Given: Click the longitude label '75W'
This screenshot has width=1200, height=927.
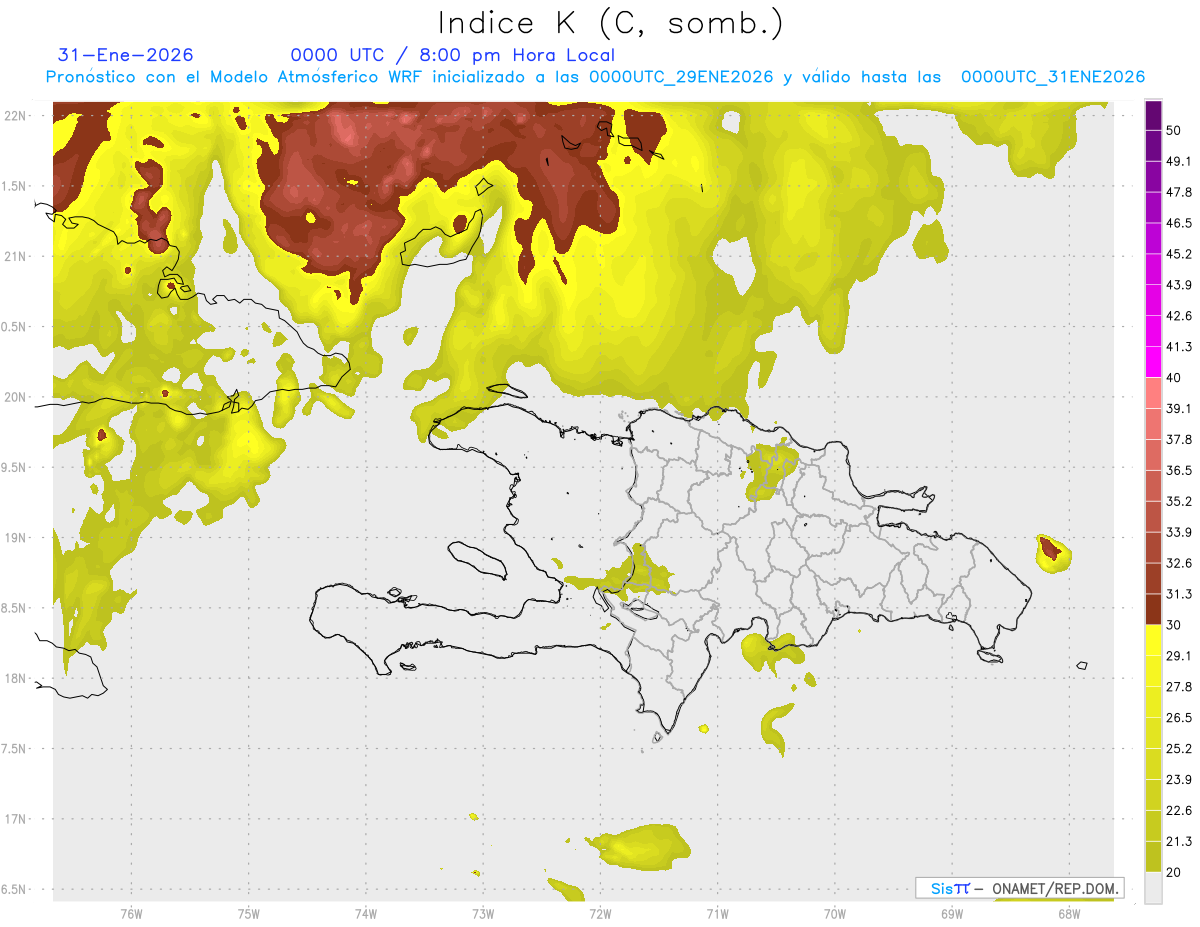Looking at the screenshot, I should click(248, 913).
